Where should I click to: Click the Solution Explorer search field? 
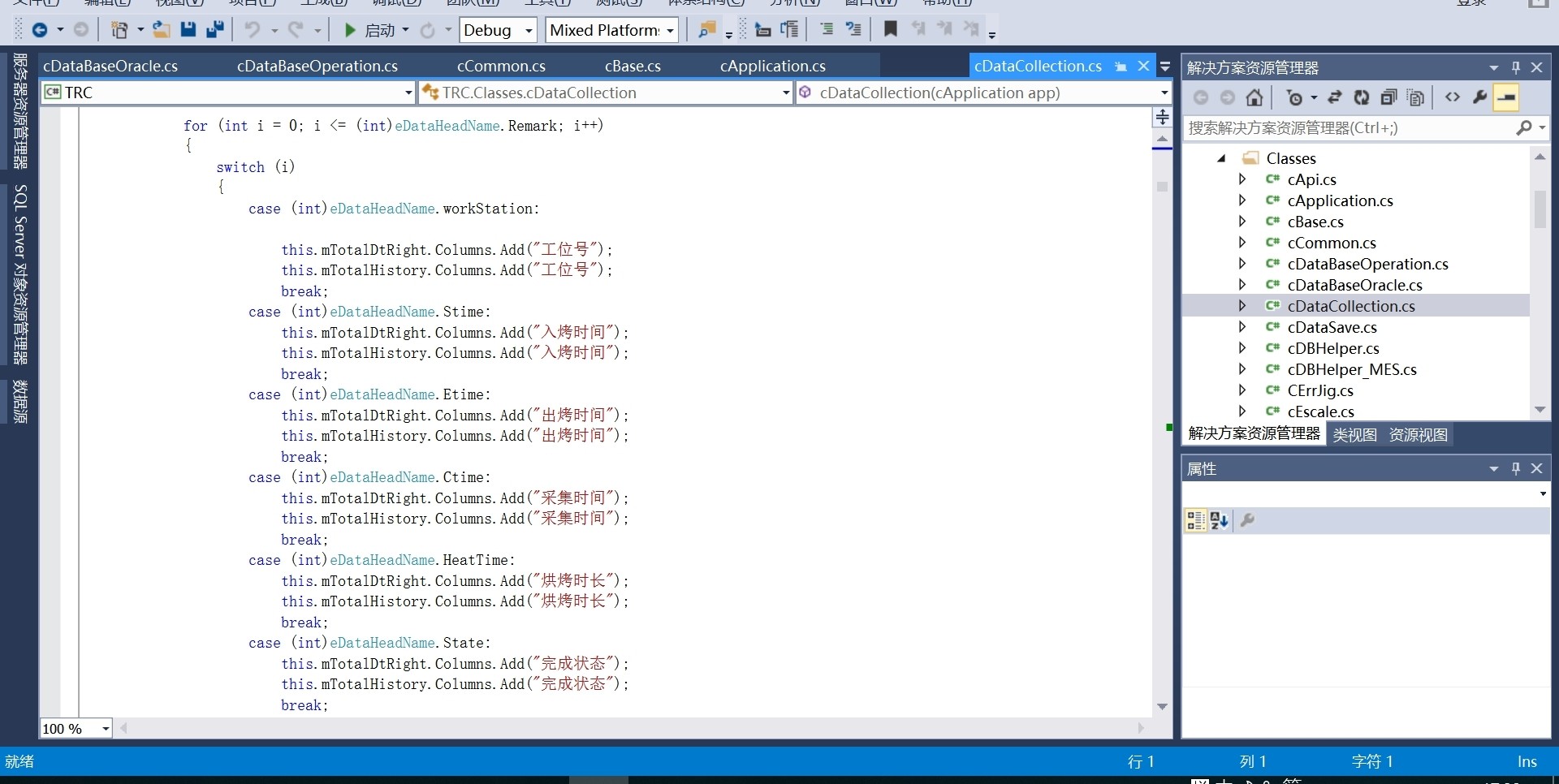pyautogui.click(x=1348, y=128)
